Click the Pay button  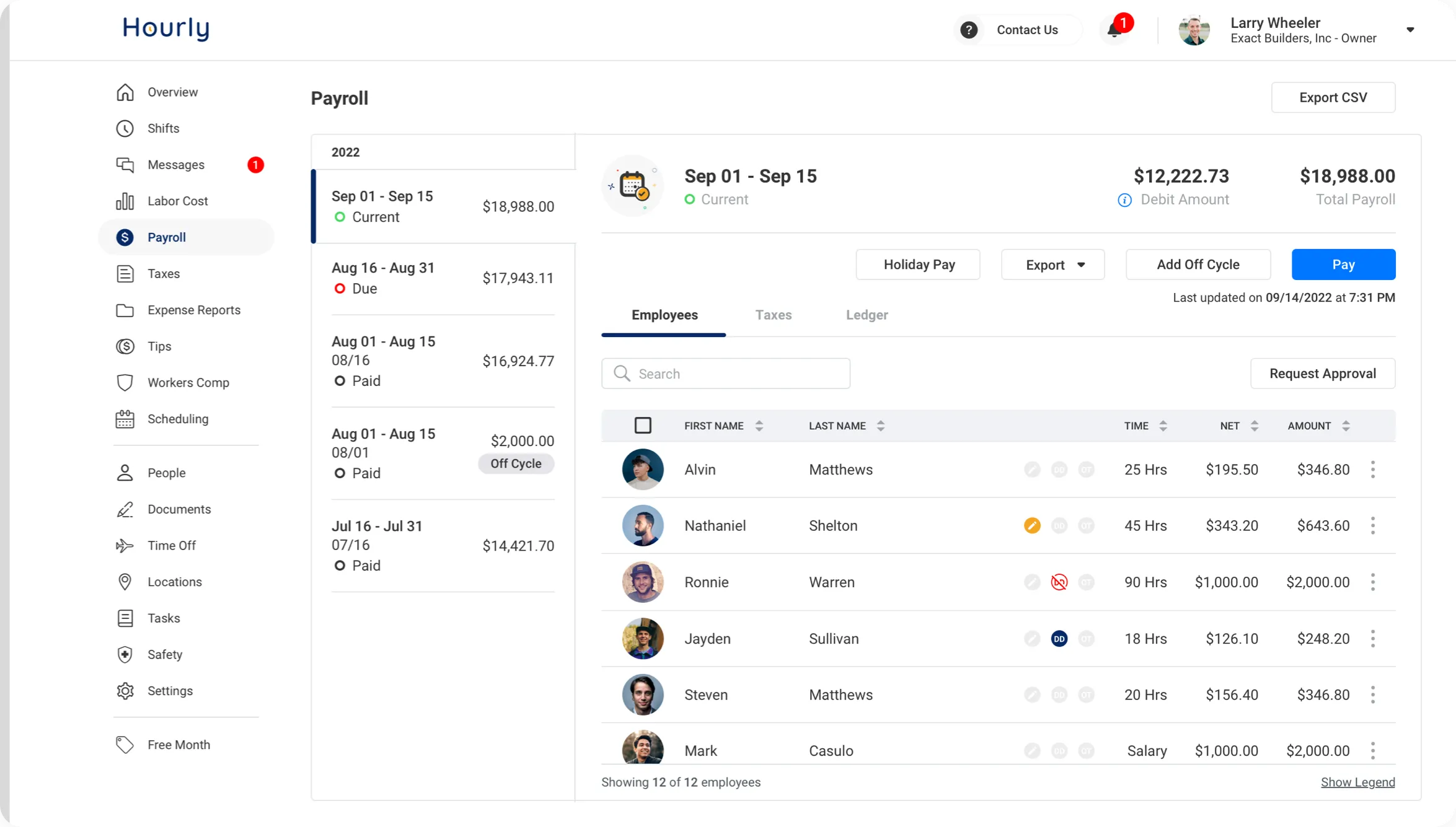1343,265
